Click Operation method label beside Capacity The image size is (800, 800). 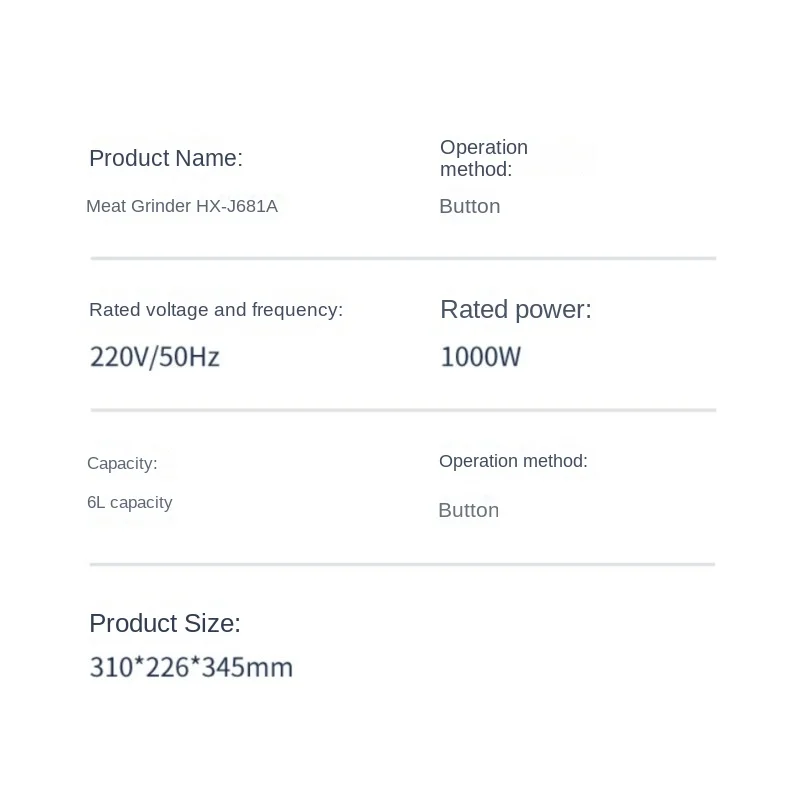(x=513, y=461)
